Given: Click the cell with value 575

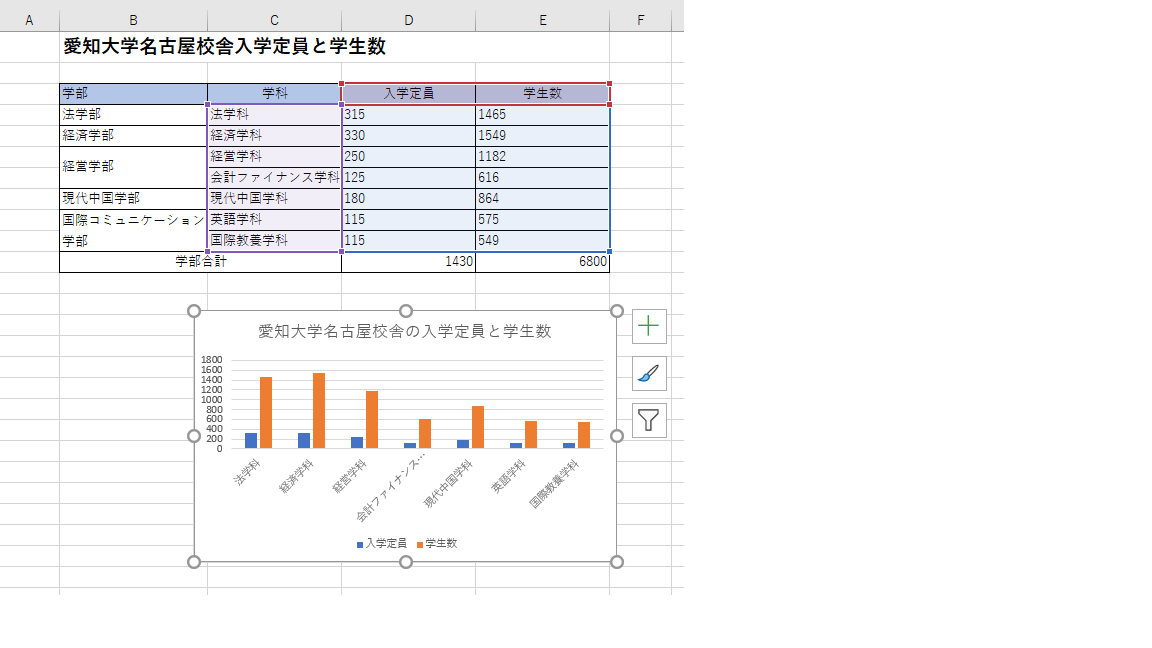Looking at the screenshot, I should coord(542,219).
